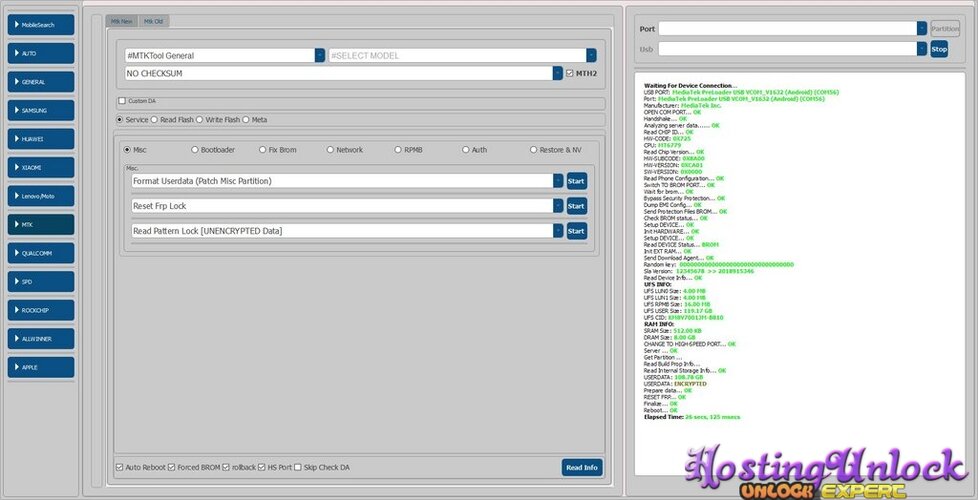
Task: Select the Restore & NV radio option
Action: click(533, 150)
